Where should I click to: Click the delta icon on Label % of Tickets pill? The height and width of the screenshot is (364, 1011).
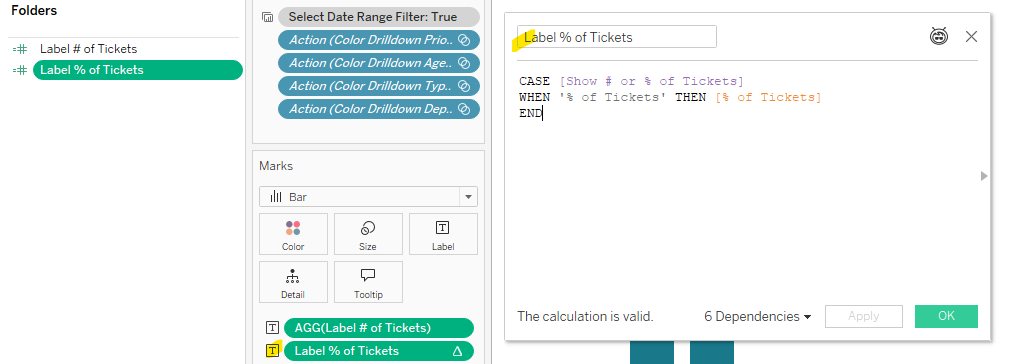click(x=458, y=351)
